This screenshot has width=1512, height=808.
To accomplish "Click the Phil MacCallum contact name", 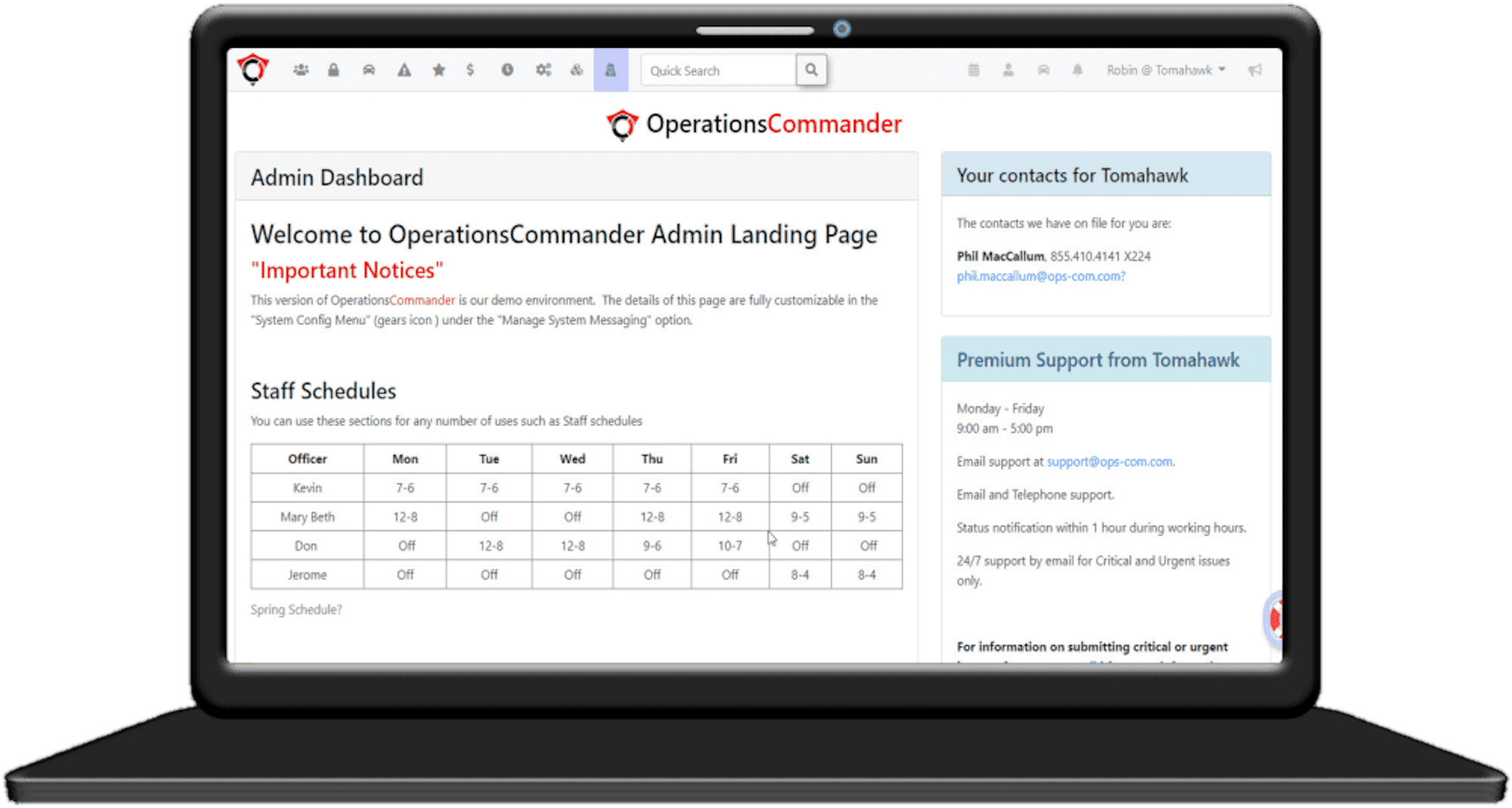I will (x=1000, y=257).
